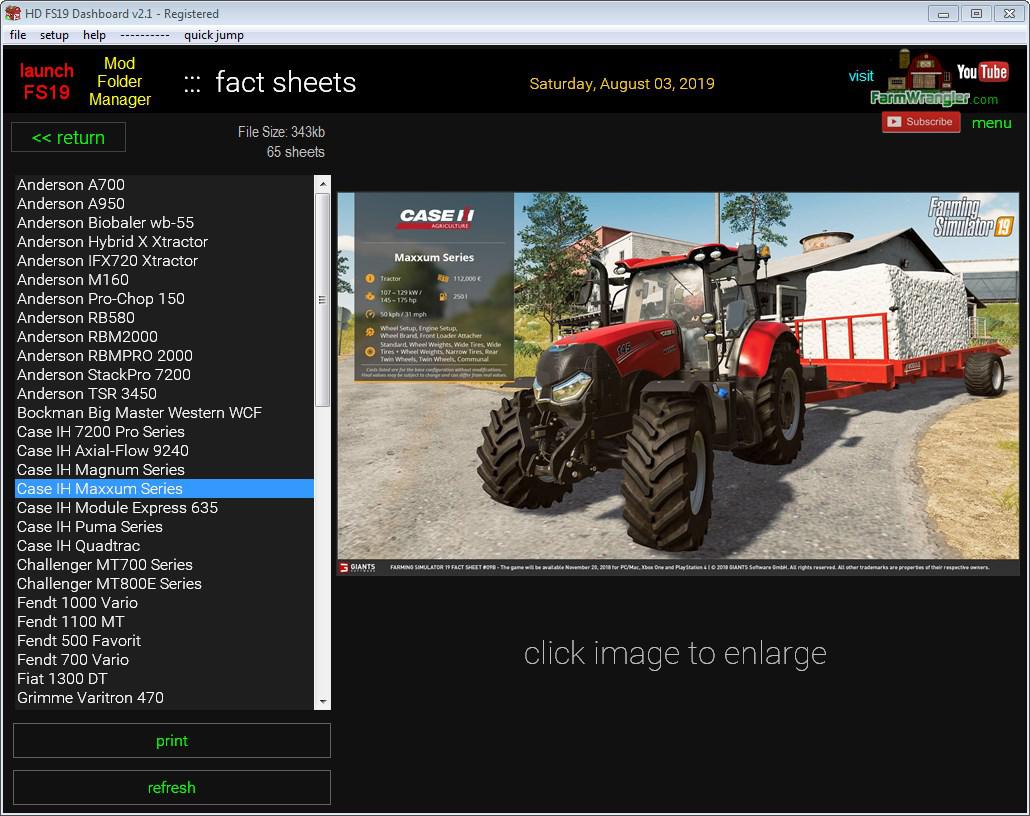The width and height of the screenshot is (1030, 816).
Task: Open the help menu
Action: tap(94, 35)
